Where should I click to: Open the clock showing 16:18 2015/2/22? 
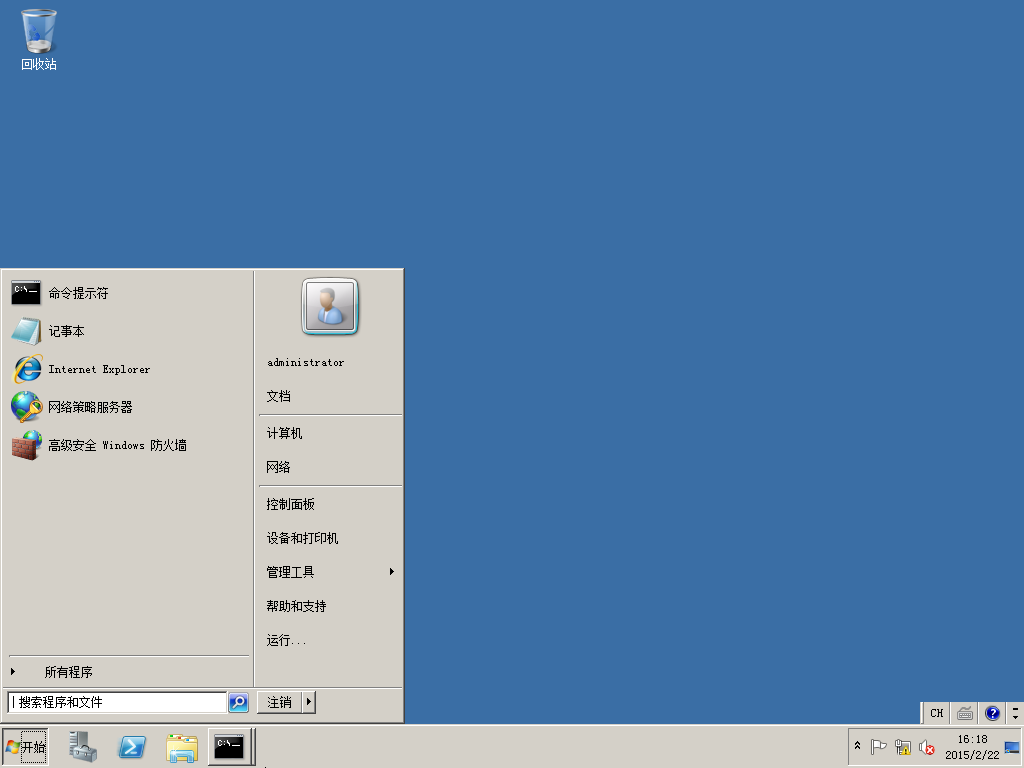point(972,747)
